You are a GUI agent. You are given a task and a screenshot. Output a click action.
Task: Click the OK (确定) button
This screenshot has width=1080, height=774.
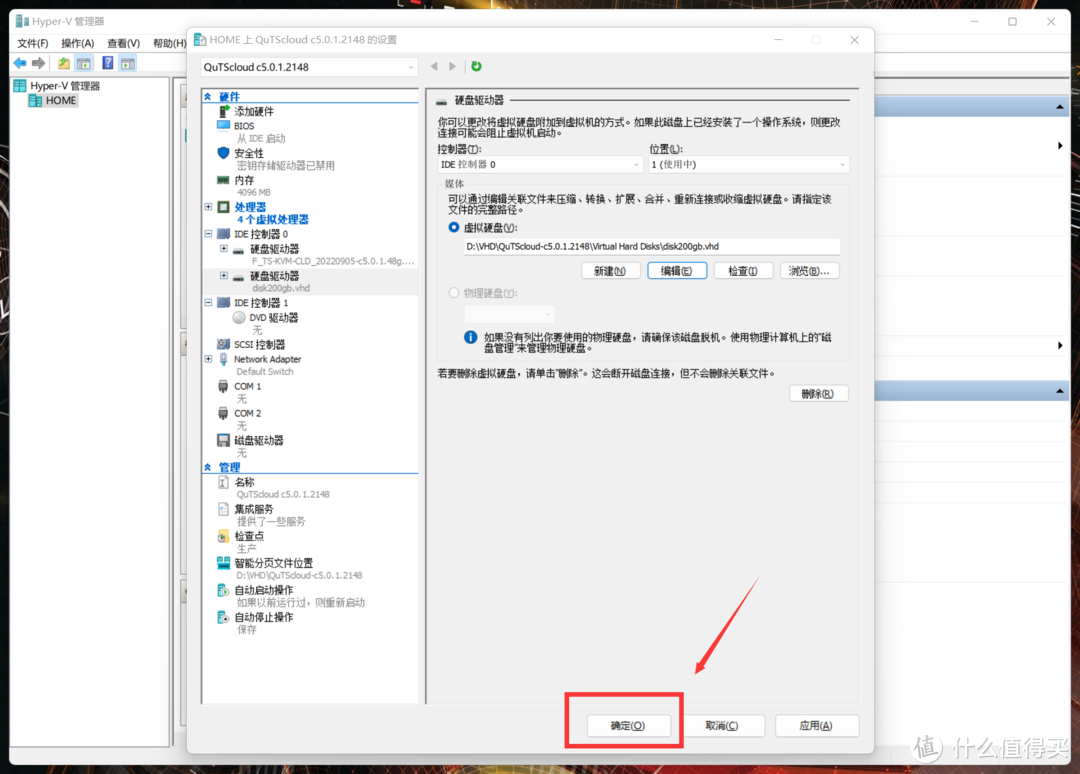pos(628,726)
